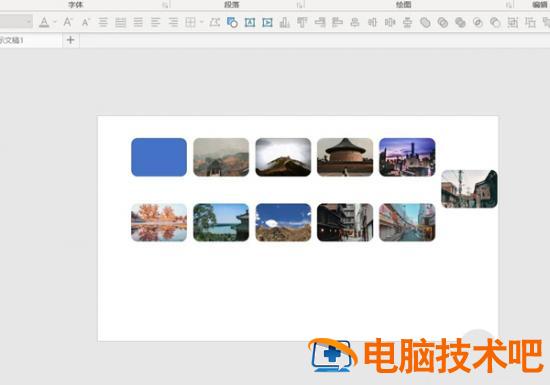Align selected objects to the right
This screenshot has width=550, height=385.
pos(320,22)
